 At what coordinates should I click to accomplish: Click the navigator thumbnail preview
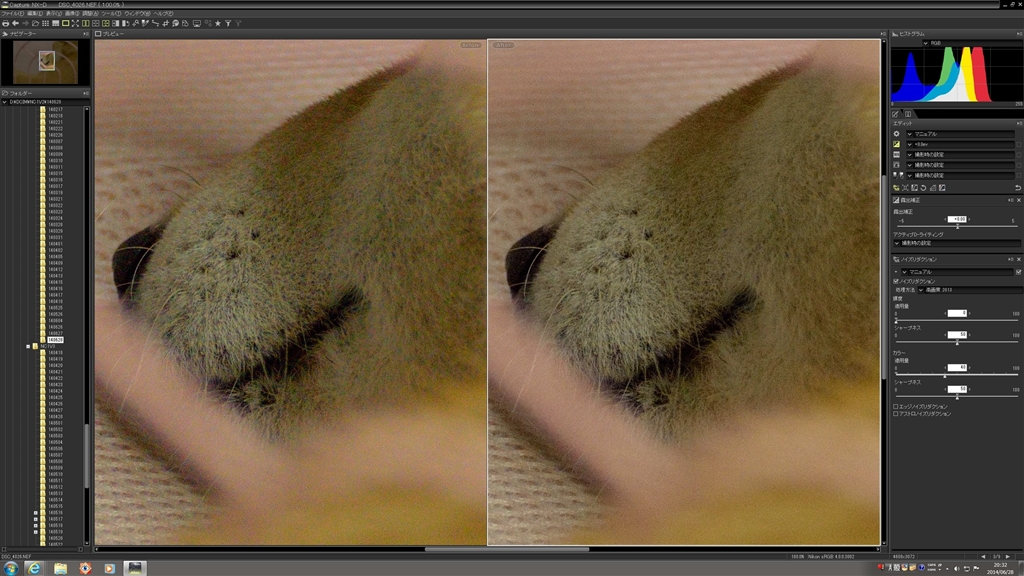(x=46, y=62)
